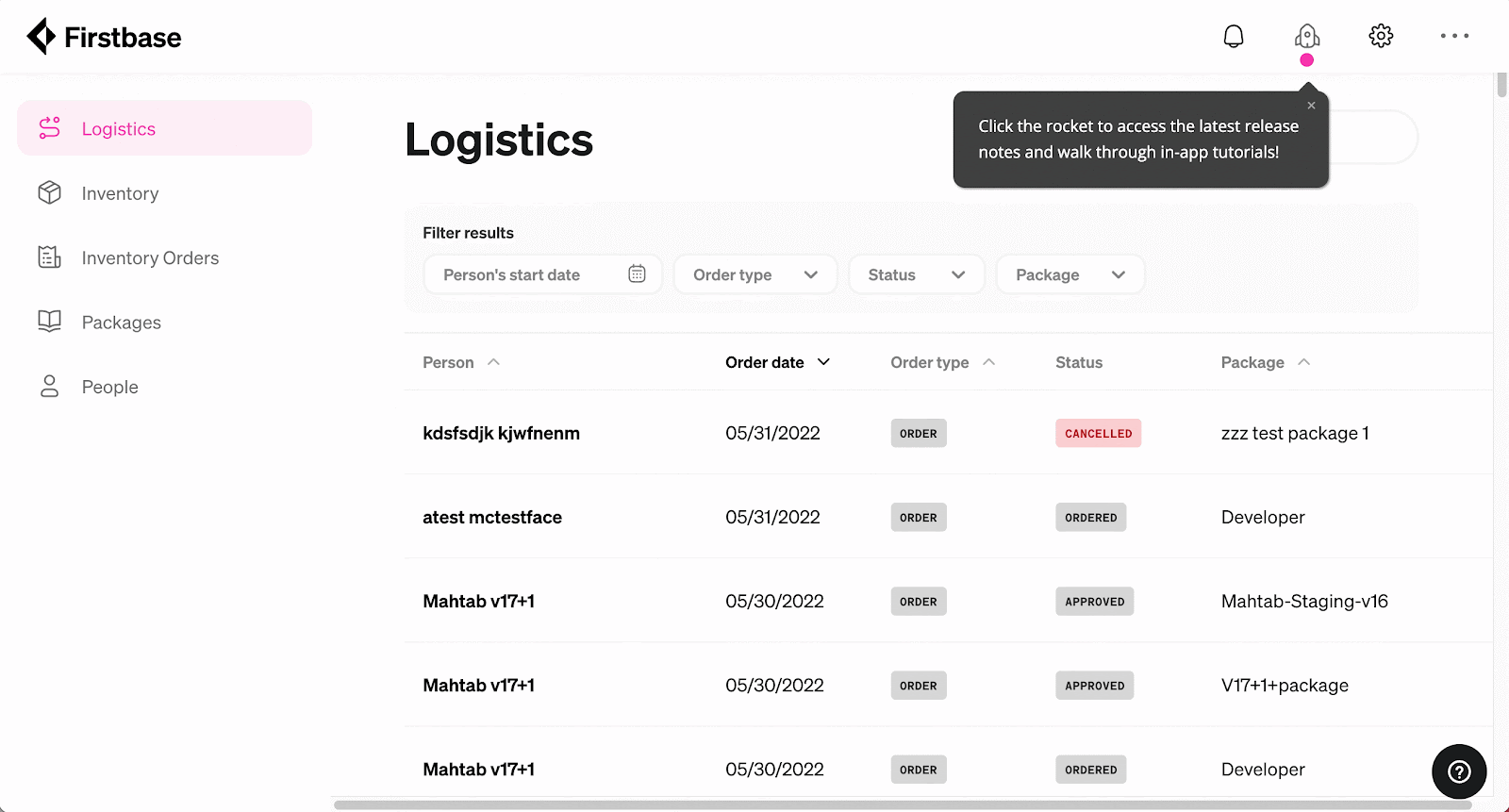Focus the Person's start date field
Screen dimensions: 1509x812
coord(542,274)
